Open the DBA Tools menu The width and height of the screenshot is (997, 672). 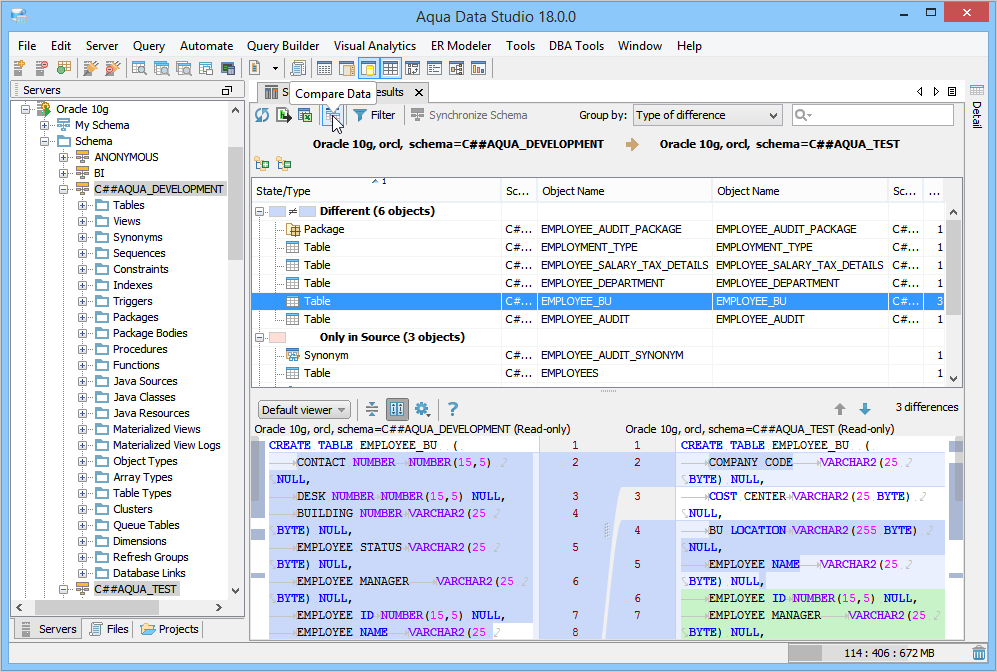coord(576,46)
